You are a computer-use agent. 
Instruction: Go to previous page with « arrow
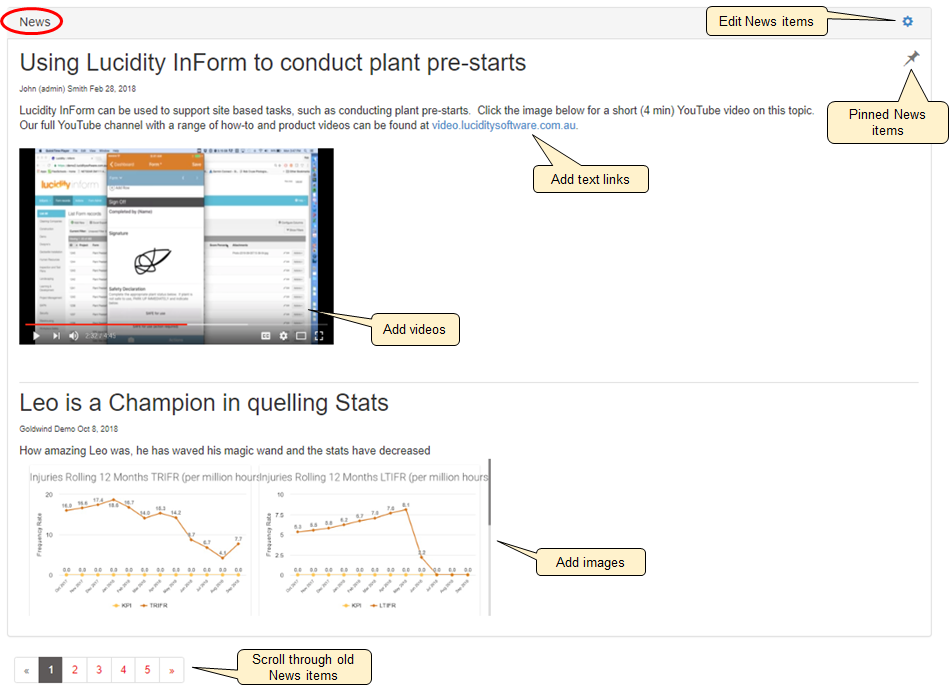point(27,670)
